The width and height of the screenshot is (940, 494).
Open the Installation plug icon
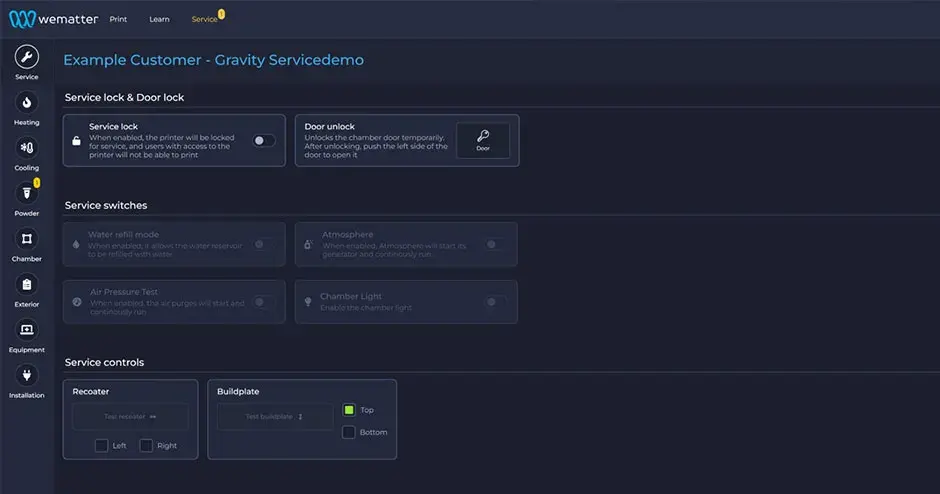tap(27, 375)
